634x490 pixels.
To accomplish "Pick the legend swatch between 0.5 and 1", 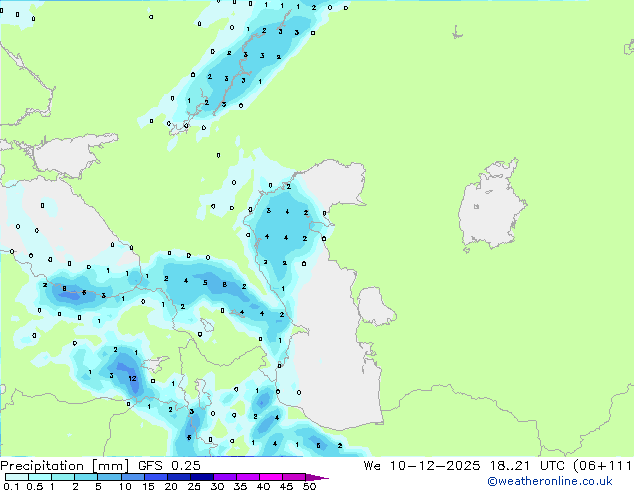I will tap(40, 477).
